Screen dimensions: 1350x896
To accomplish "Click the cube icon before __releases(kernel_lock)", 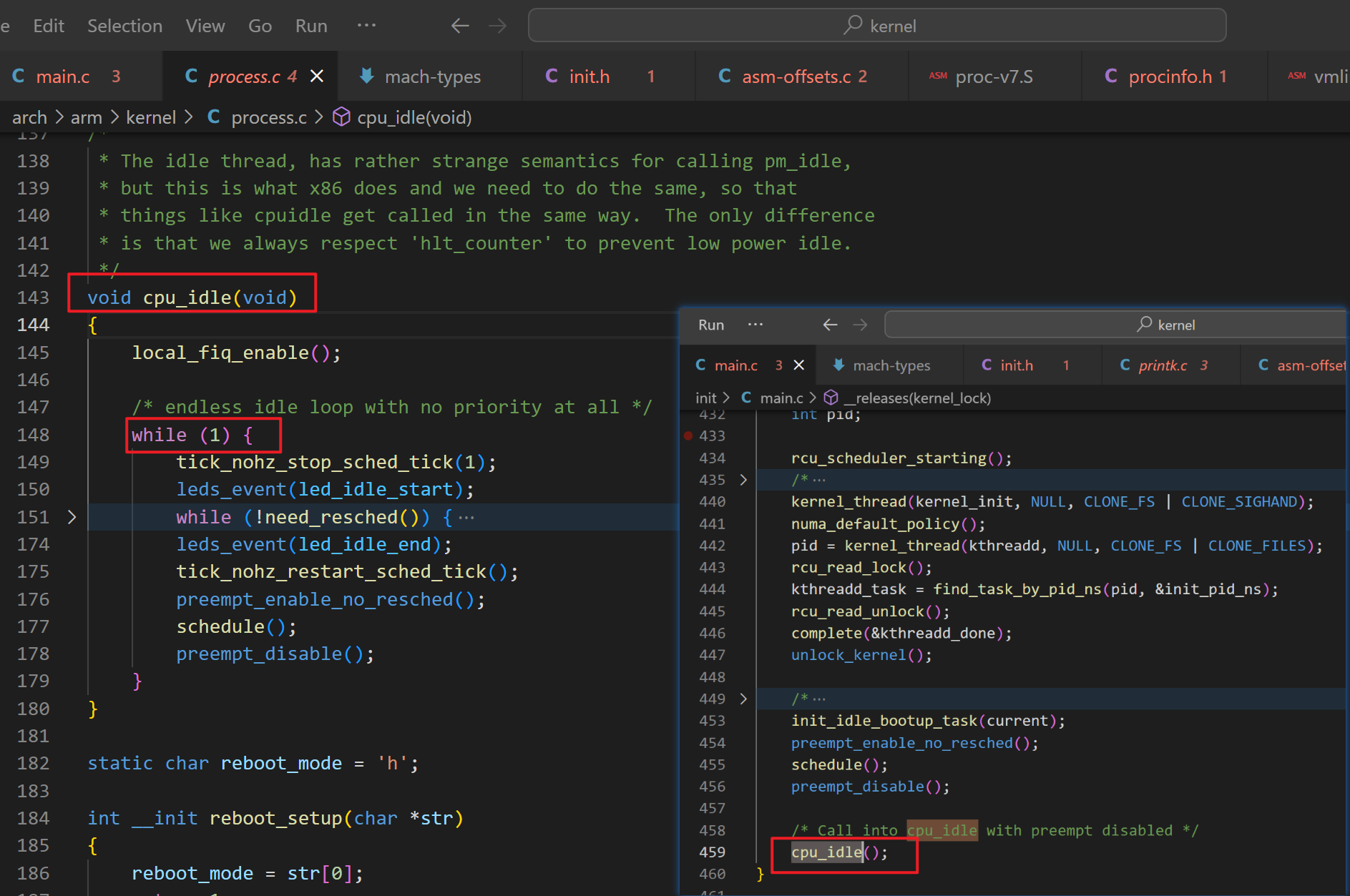I will 831,397.
